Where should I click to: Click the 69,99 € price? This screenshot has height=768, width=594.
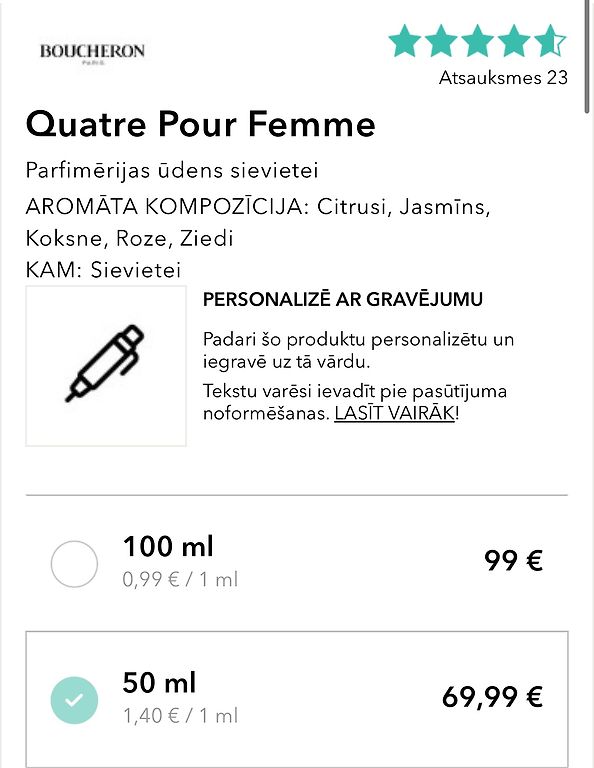[x=492, y=697]
